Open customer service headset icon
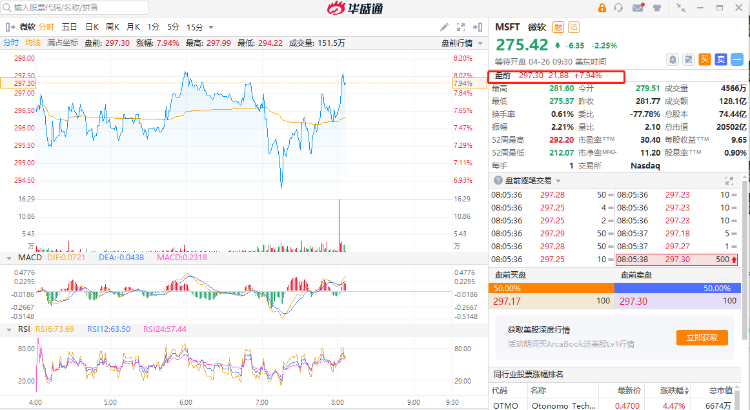Image resolution: width=750 pixels, height=410 pixels. pos(618,8)
